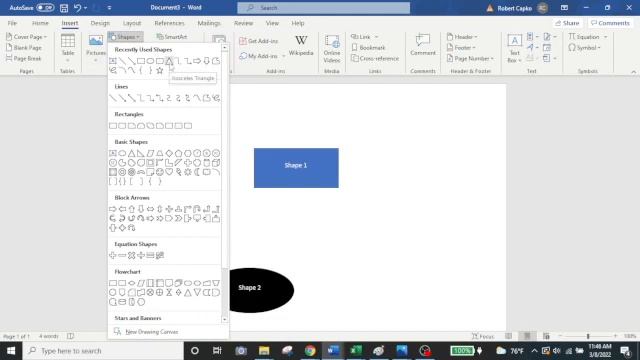Expand the Page Number dropdown
This screenshot has width=640, height=360.
tap(470, 58)
